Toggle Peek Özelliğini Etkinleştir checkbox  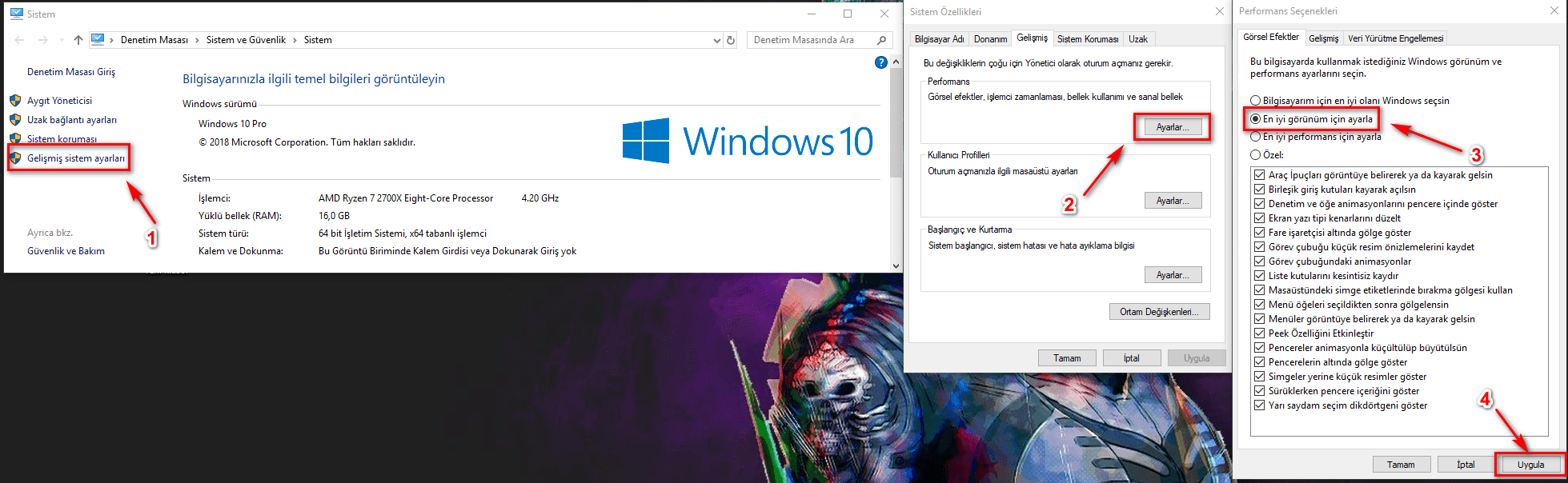pos(1260,333)
